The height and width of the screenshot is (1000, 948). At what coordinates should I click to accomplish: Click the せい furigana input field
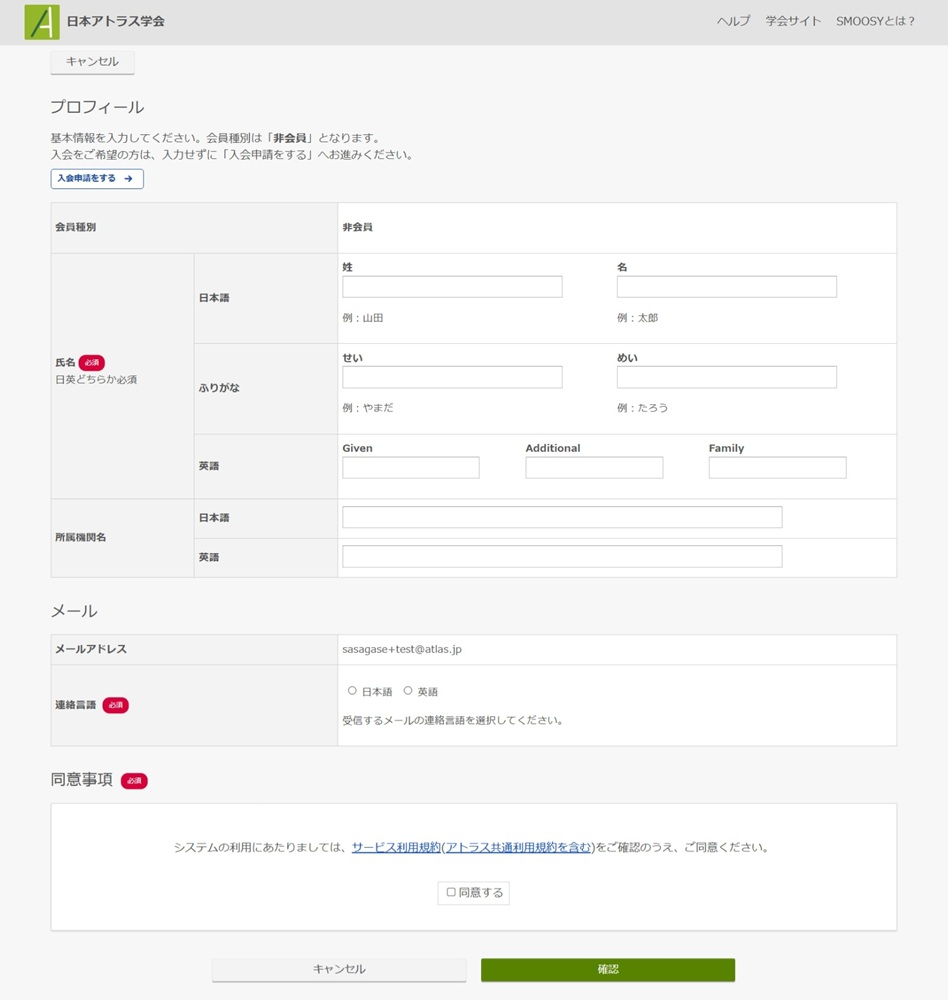pos(452,377)
